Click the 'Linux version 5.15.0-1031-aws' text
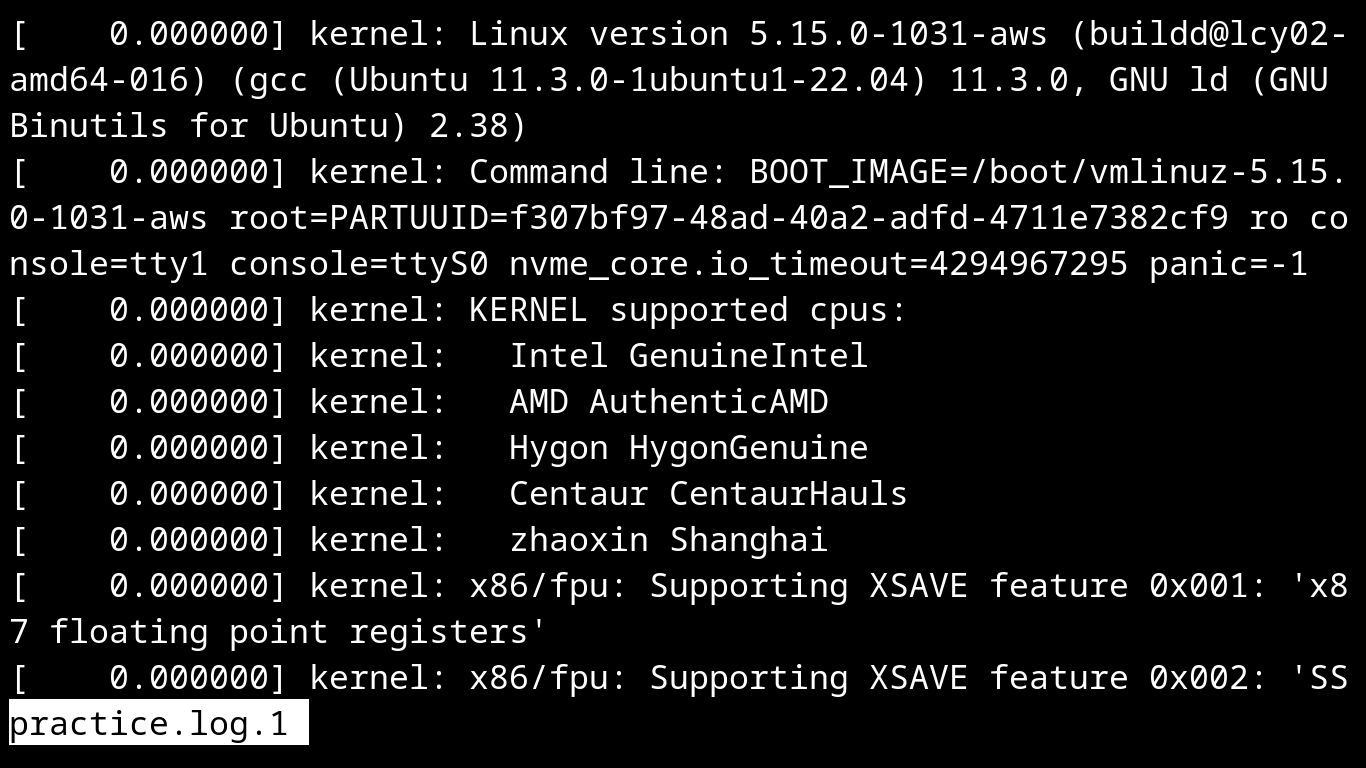Viewport: 1366px width, 768px height. click(x=759, y=34)
